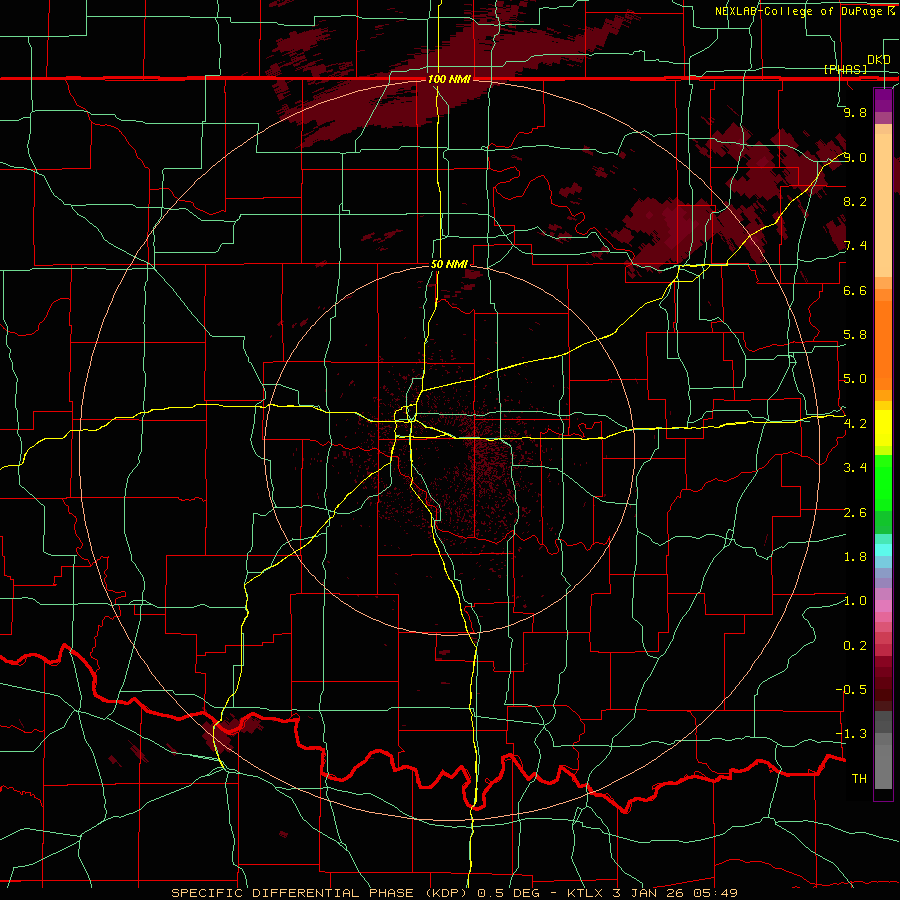Click the 2.6 value on the color scale
Viewport: 900px width, 900px height.
coord(855,513)
